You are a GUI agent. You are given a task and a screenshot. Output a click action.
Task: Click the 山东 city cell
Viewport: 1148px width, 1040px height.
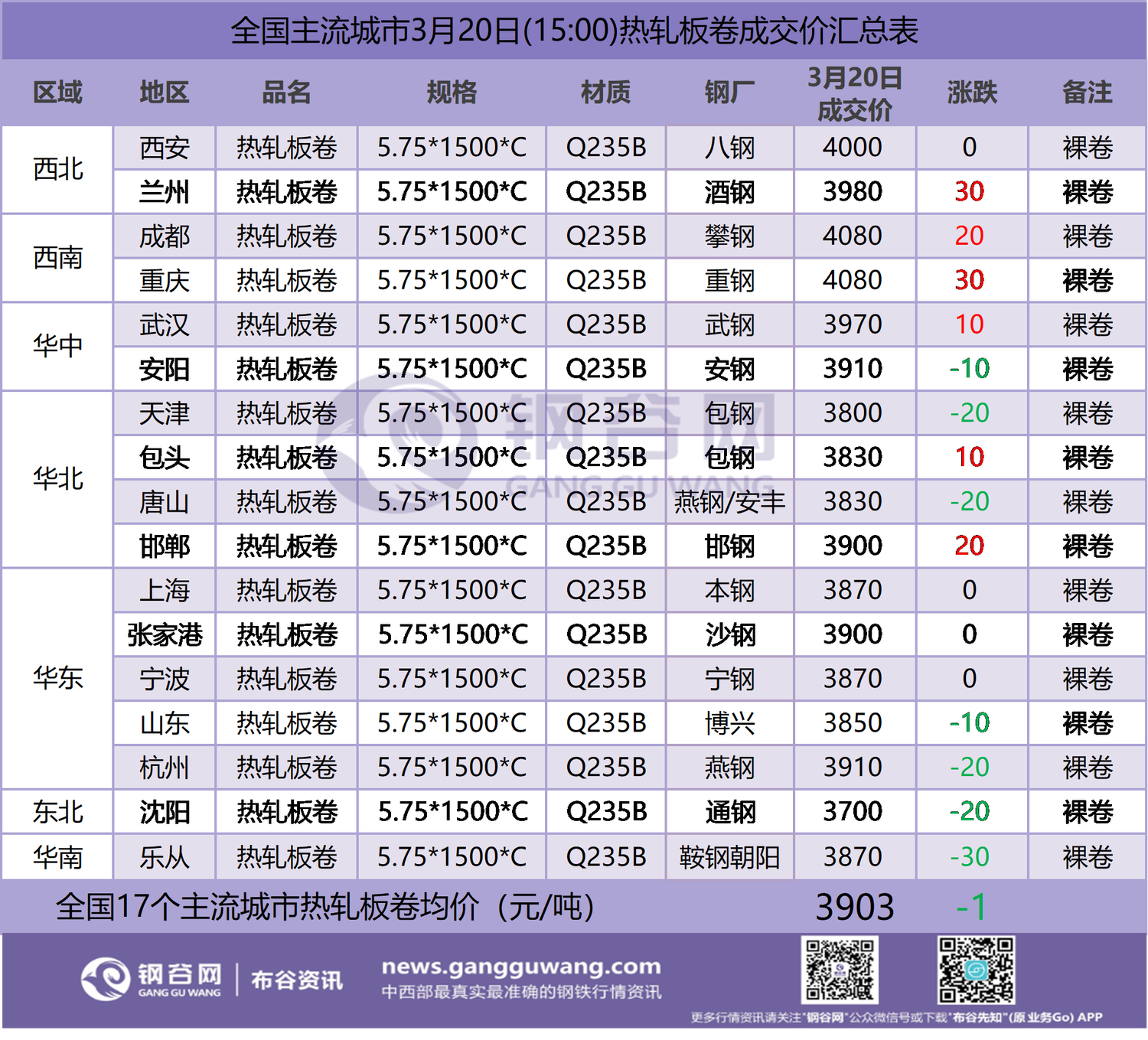coord(165,724)
